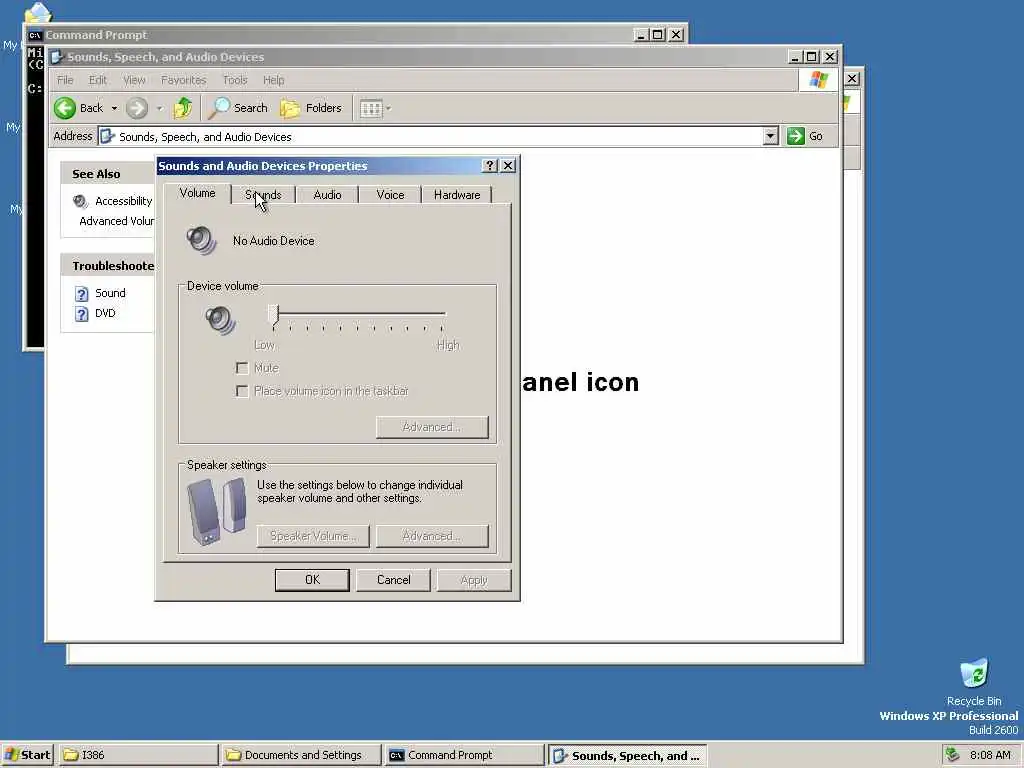
Task: Open the Forward history dropdown arrow
Action: tap(159, 108)
